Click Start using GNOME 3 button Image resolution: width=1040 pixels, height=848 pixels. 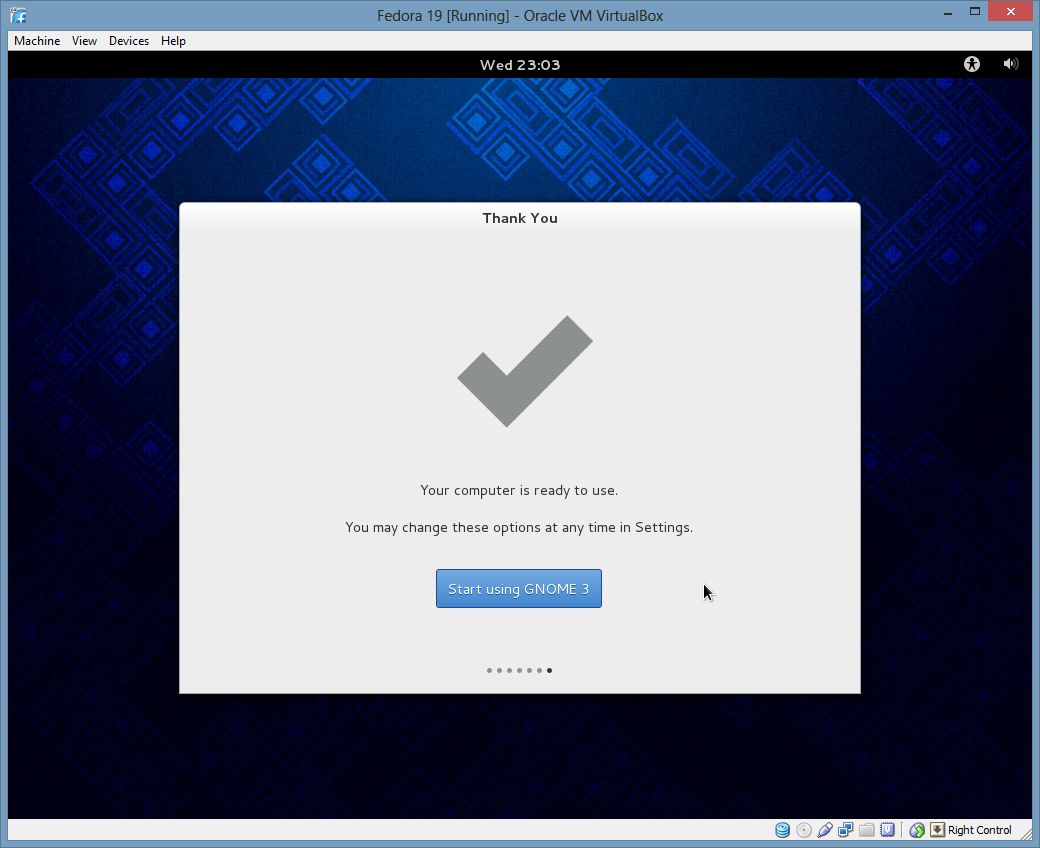(x=519, y=588)
